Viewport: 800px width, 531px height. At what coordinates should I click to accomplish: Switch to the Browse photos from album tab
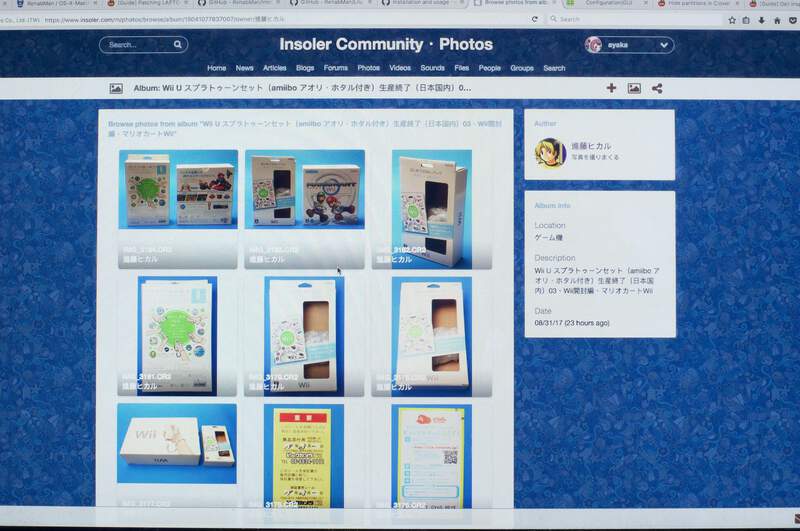[x=515, y=3]
